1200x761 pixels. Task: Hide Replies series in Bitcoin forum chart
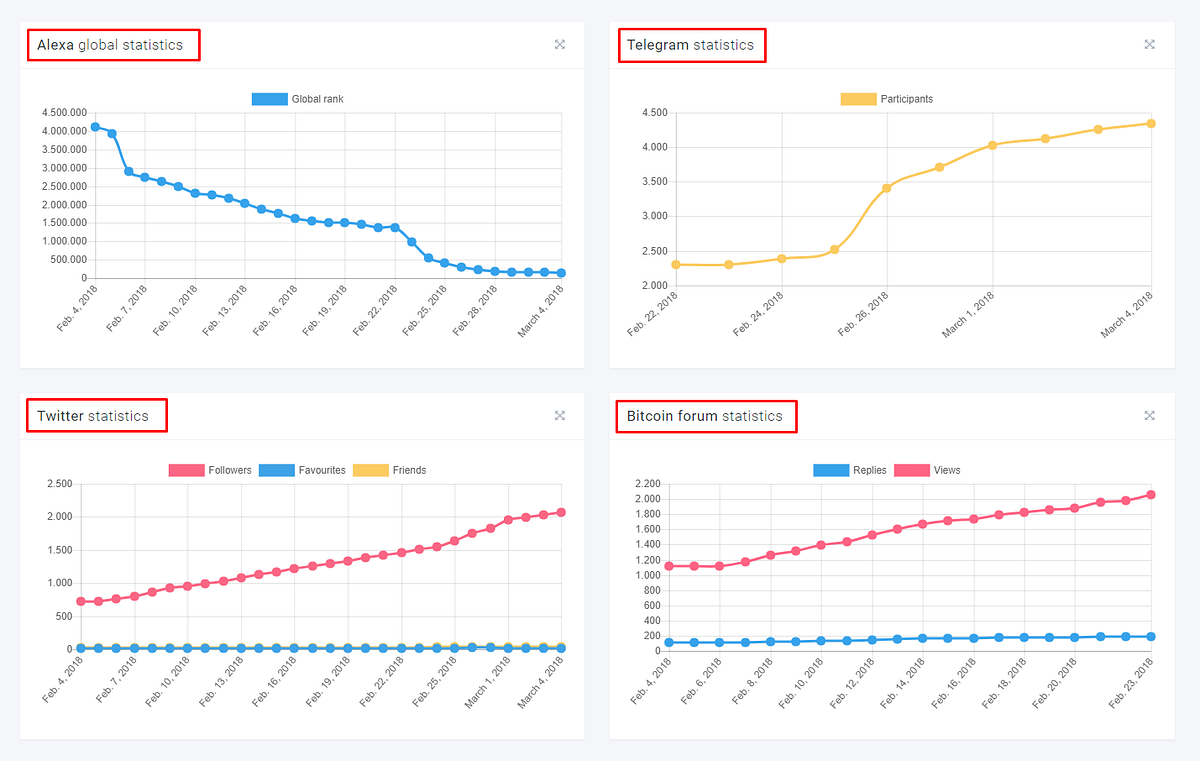coord(850,470)
